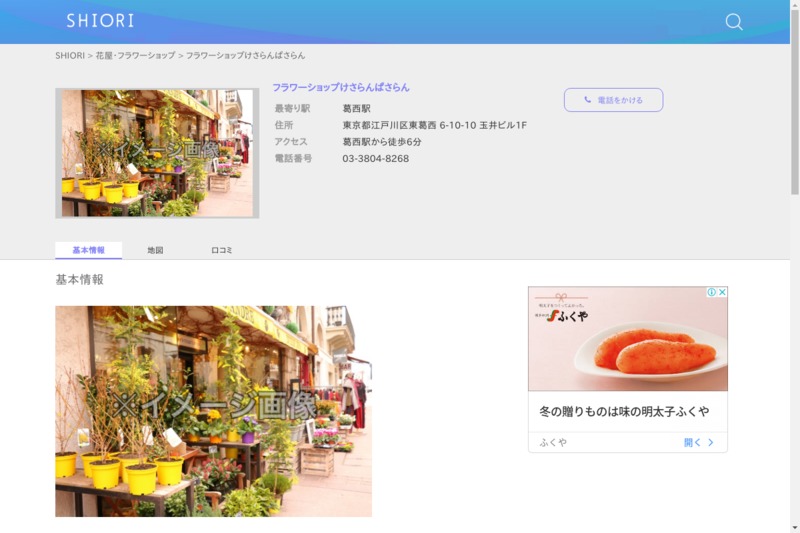Screen dimensions: 800x533
Task: Click the shop name title link
Action: 341,87
